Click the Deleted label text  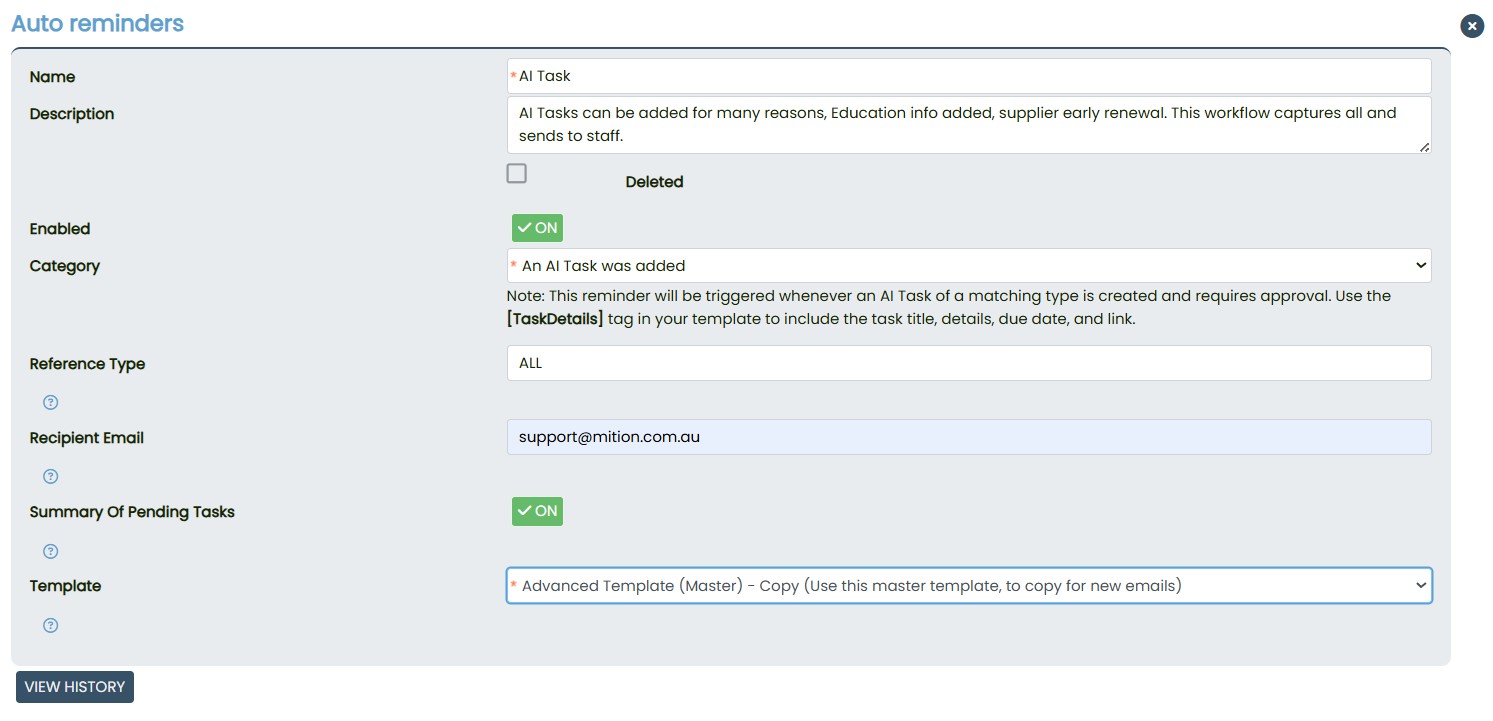(x=654, y=182)
